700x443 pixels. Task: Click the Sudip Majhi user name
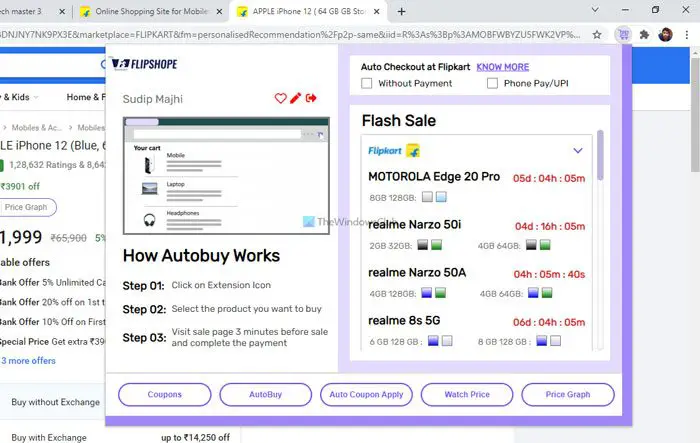(x=153, y=99)
